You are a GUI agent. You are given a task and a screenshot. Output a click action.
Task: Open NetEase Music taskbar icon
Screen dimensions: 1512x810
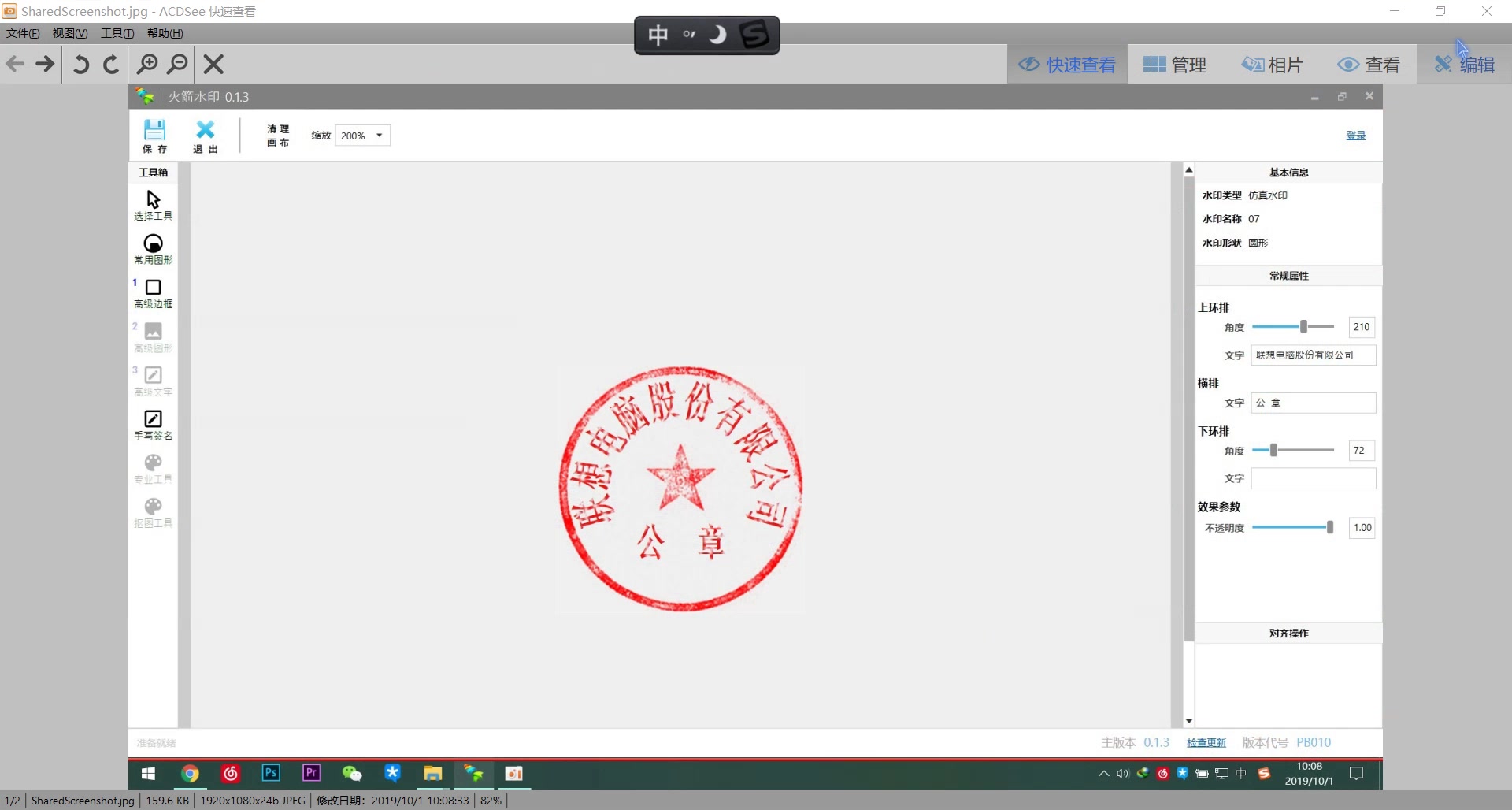(231, 774)
